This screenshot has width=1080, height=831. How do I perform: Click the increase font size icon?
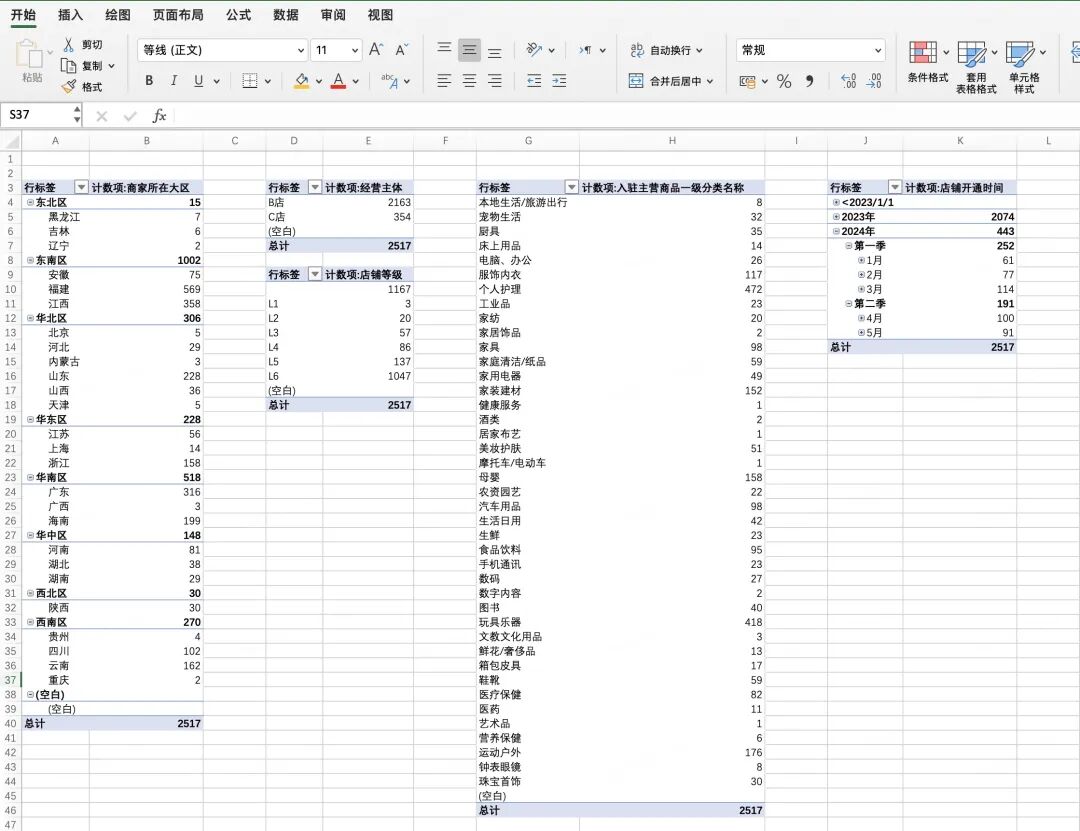[x=376, y=50]
